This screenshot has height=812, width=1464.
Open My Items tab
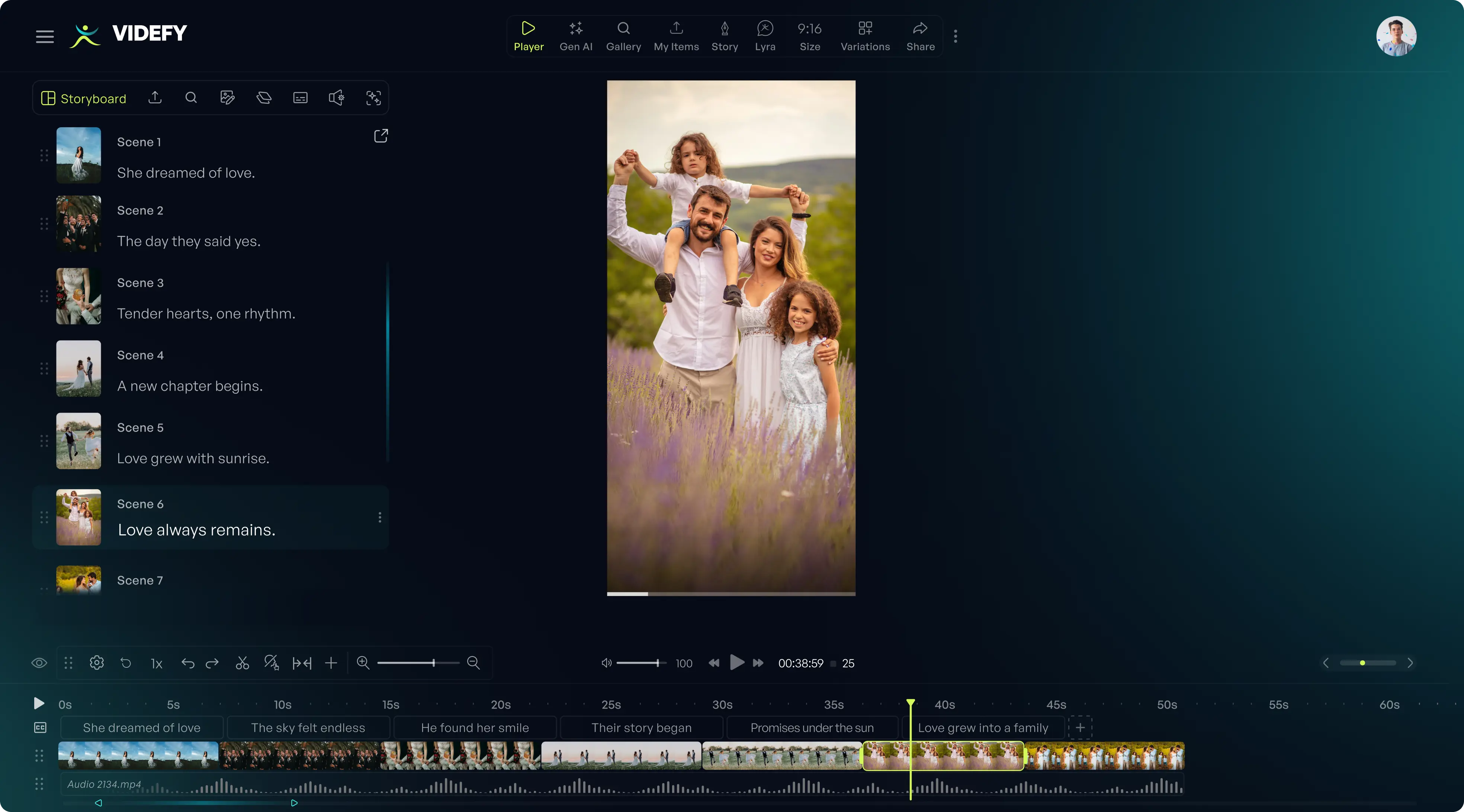click(x=676, y=36)
